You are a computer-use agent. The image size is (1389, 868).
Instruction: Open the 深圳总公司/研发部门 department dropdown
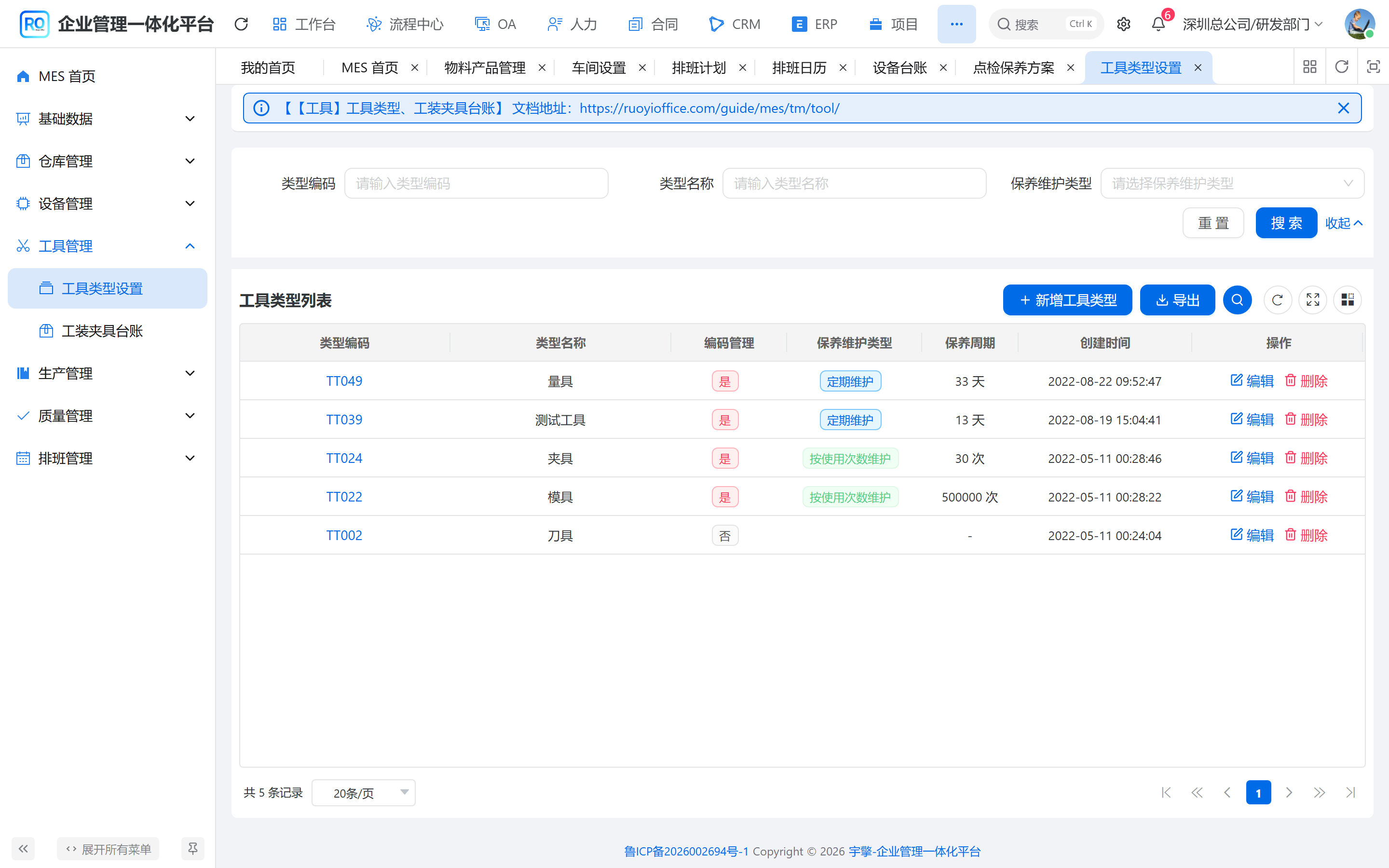pos(1253,24)
